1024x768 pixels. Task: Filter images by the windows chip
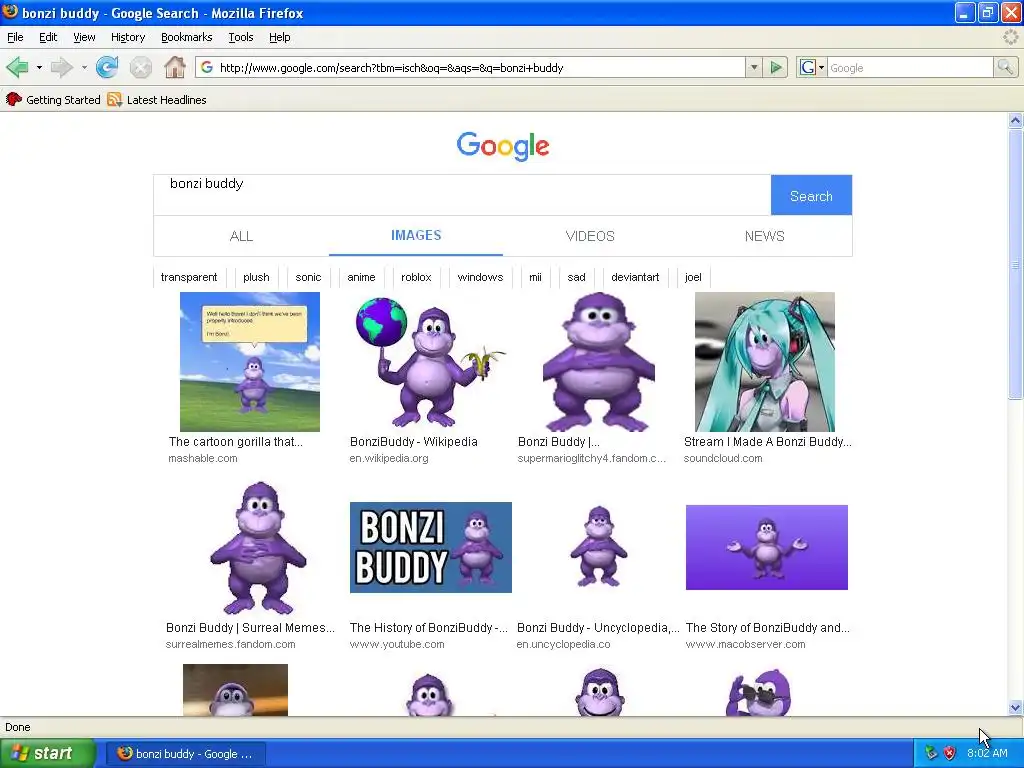coord(480,277)
